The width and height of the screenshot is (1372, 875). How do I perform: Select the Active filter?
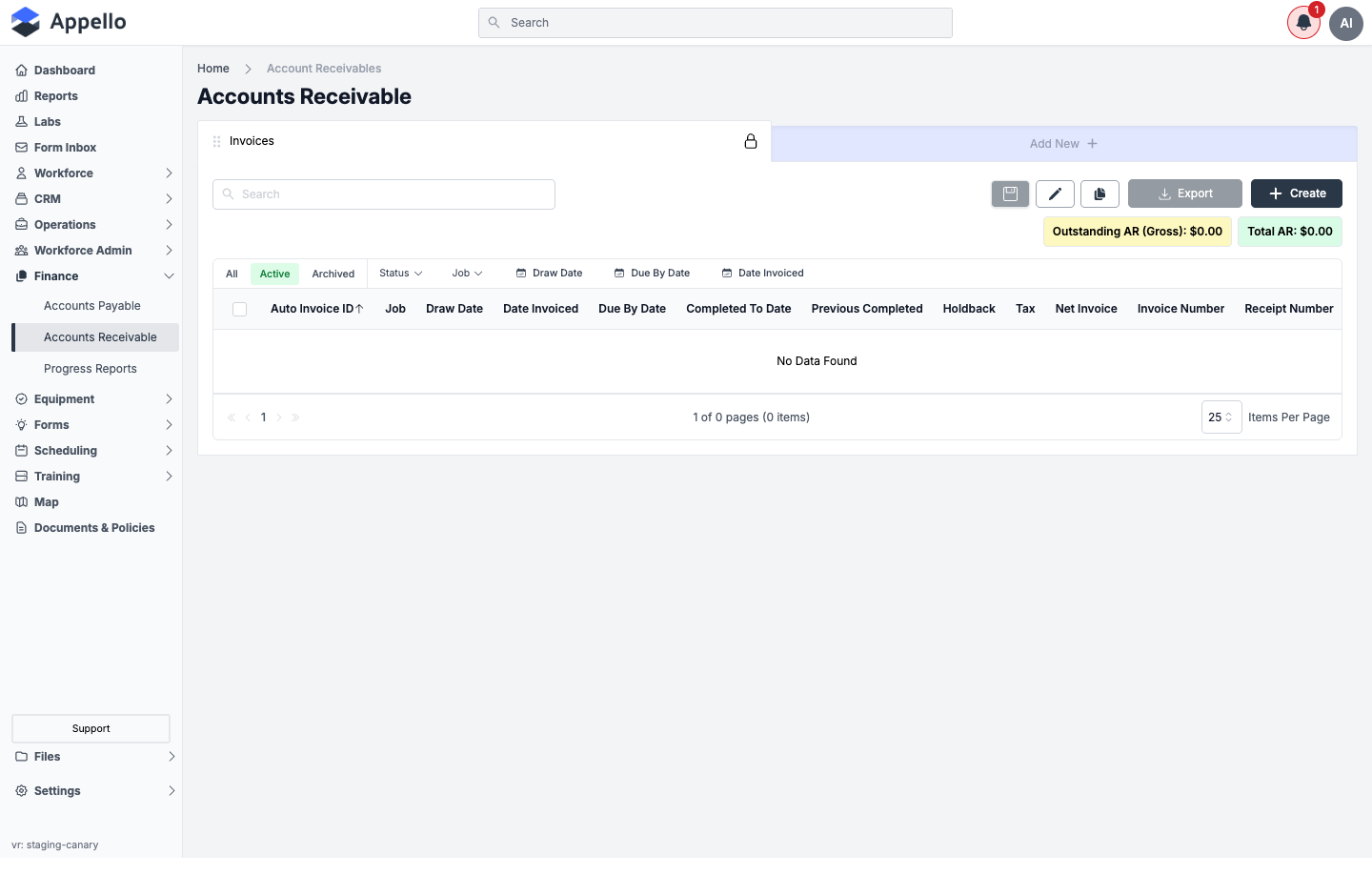[274, 274]
